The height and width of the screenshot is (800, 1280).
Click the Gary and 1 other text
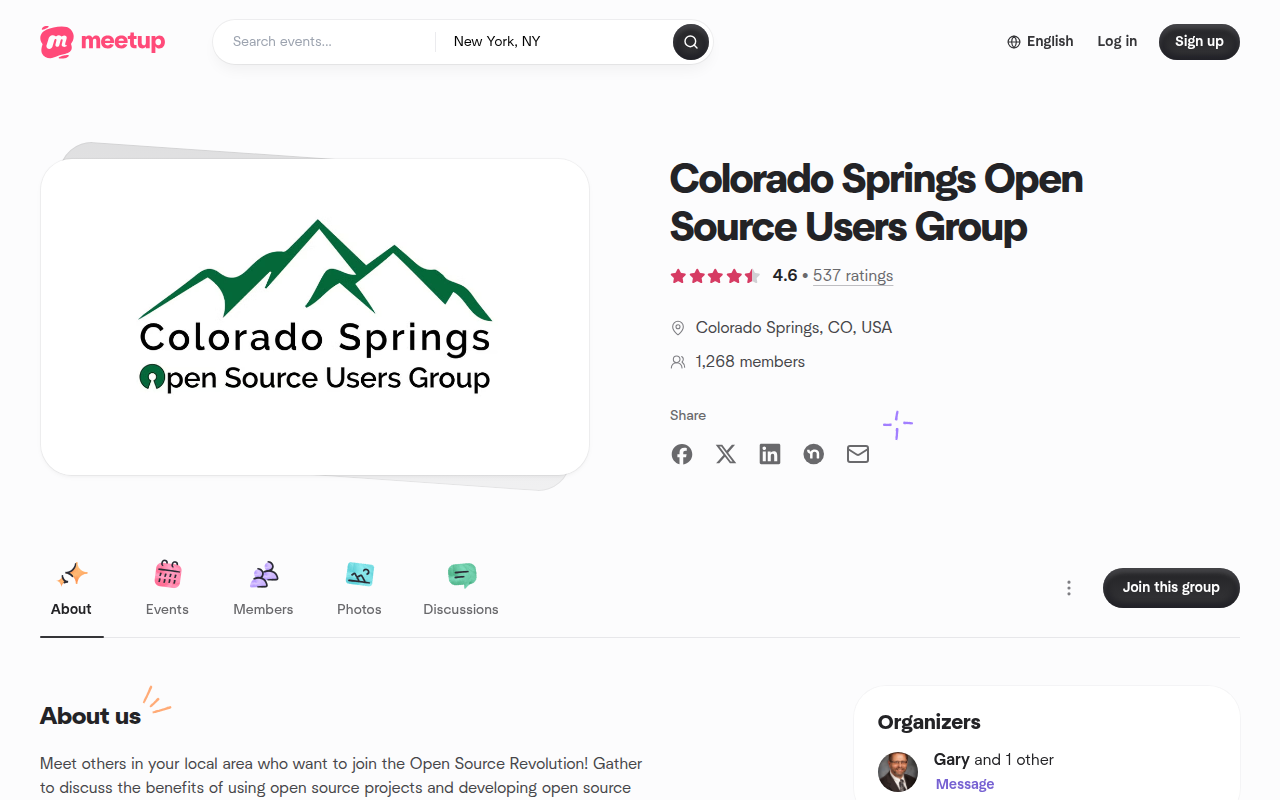(x=994, y=760)
